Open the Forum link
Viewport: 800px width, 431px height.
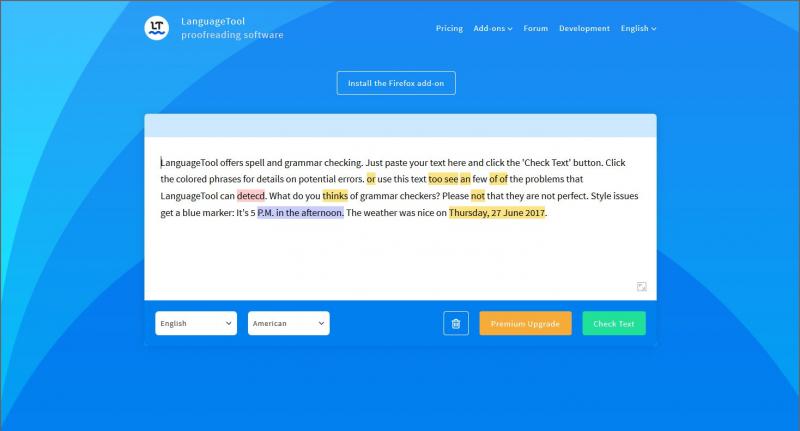click(x=535, y=29)
